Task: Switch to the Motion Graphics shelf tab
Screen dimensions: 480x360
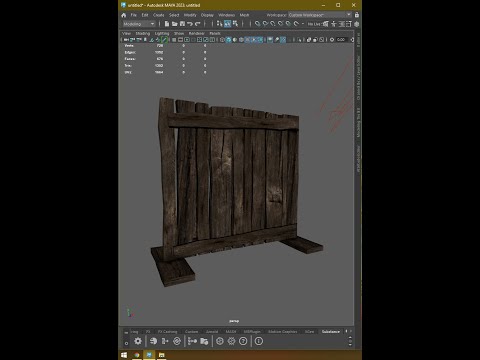Action: pyautogui.click(x=283, y=331)
